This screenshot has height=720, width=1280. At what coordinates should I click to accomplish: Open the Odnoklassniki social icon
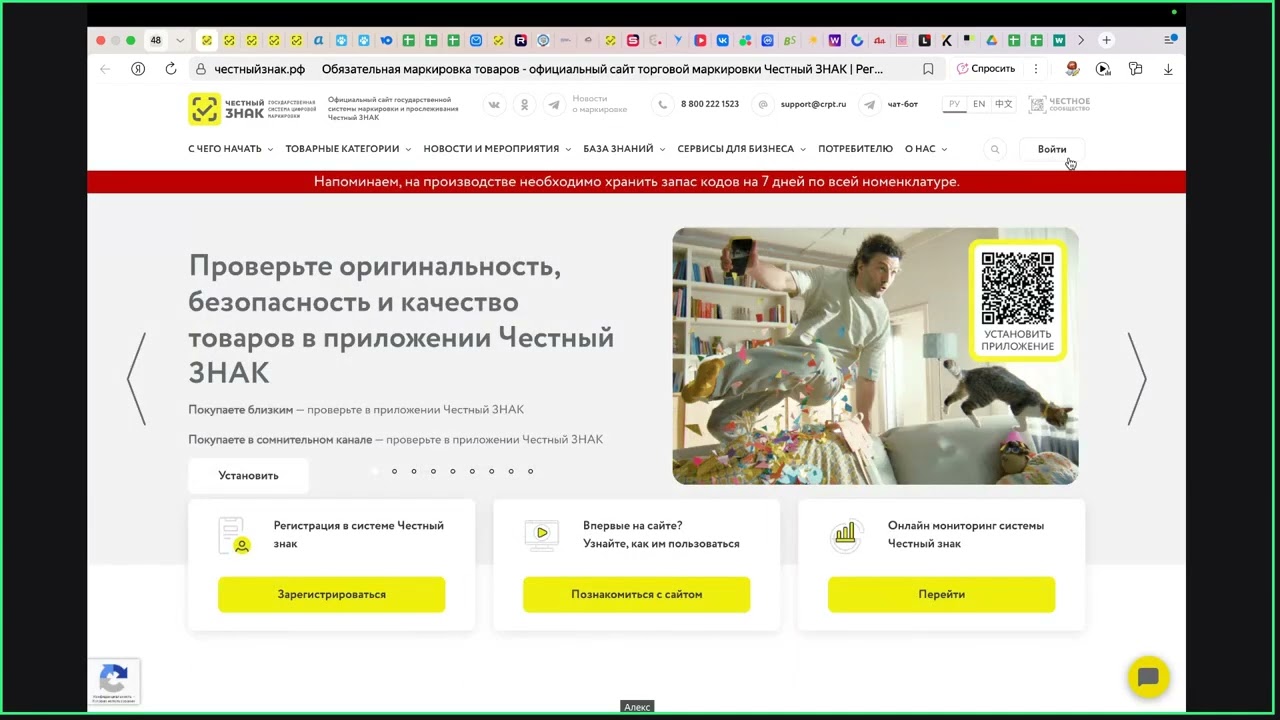[x=524, y=104]
